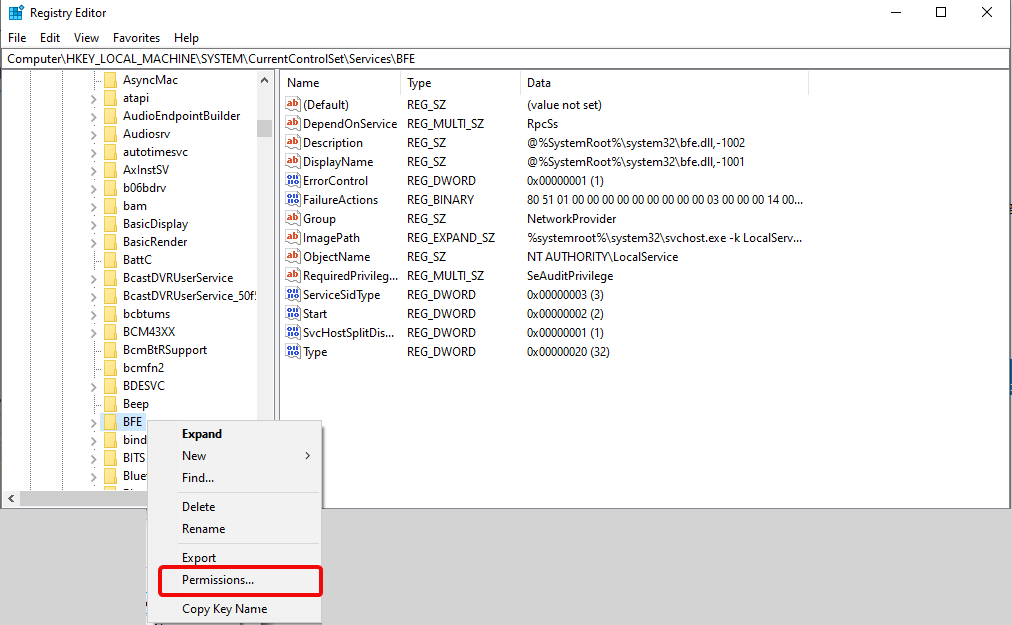Open the Favorites menu
Image resolution: width=1012 pixels, height=625 pixels.
[x=136, y=37]
